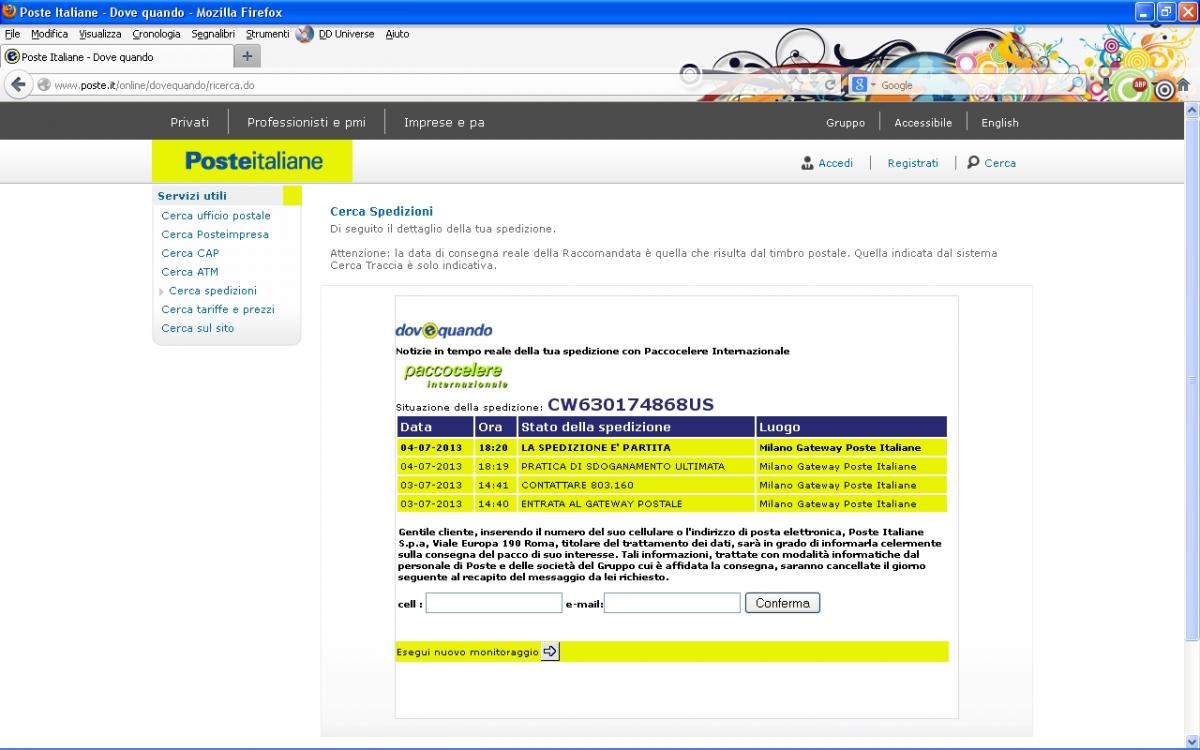Image resolution: width=1200 pixels, height=750 pixels.
Task: Click into the Google search box
Action: [x=970, y=85]
